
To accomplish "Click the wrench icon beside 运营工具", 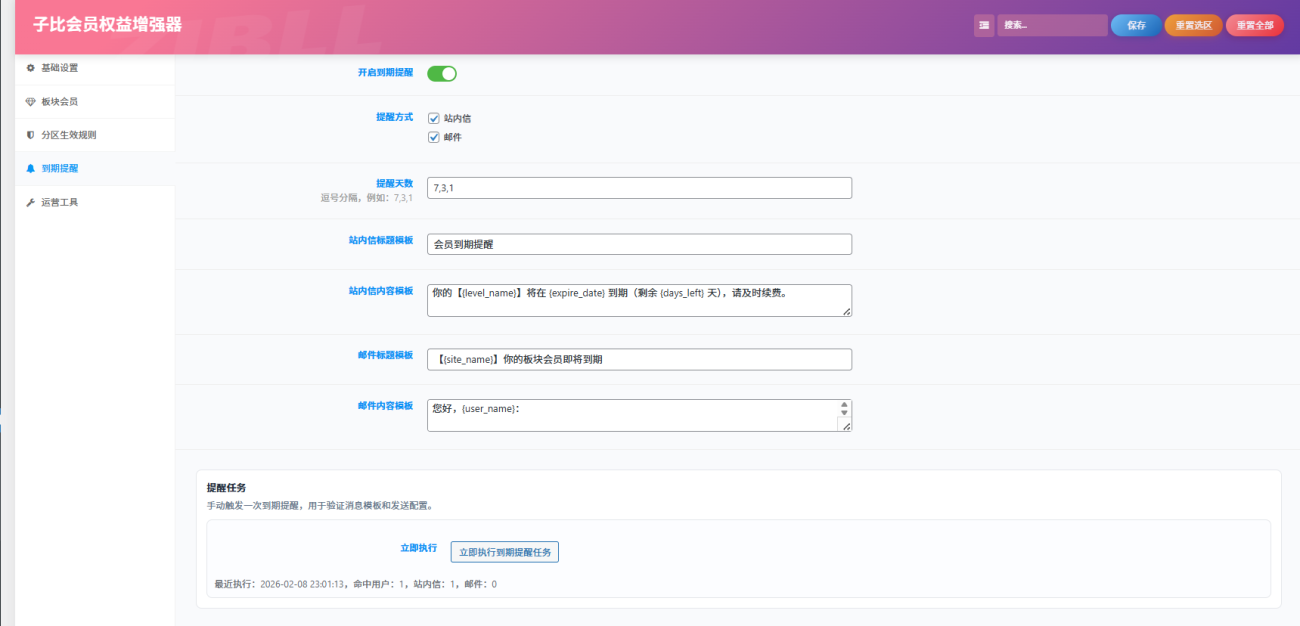I will coord(30,203).
